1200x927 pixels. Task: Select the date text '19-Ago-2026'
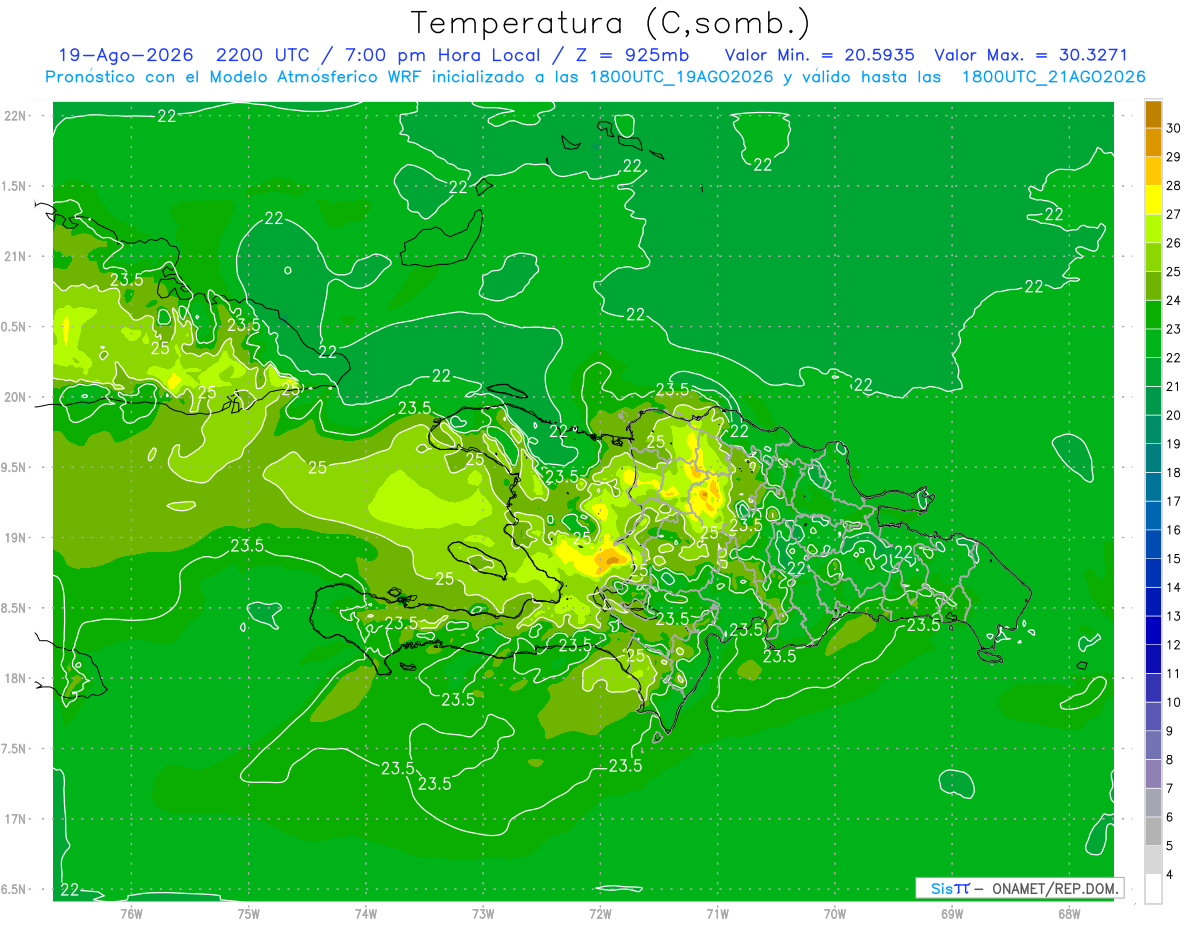[126, 55]
